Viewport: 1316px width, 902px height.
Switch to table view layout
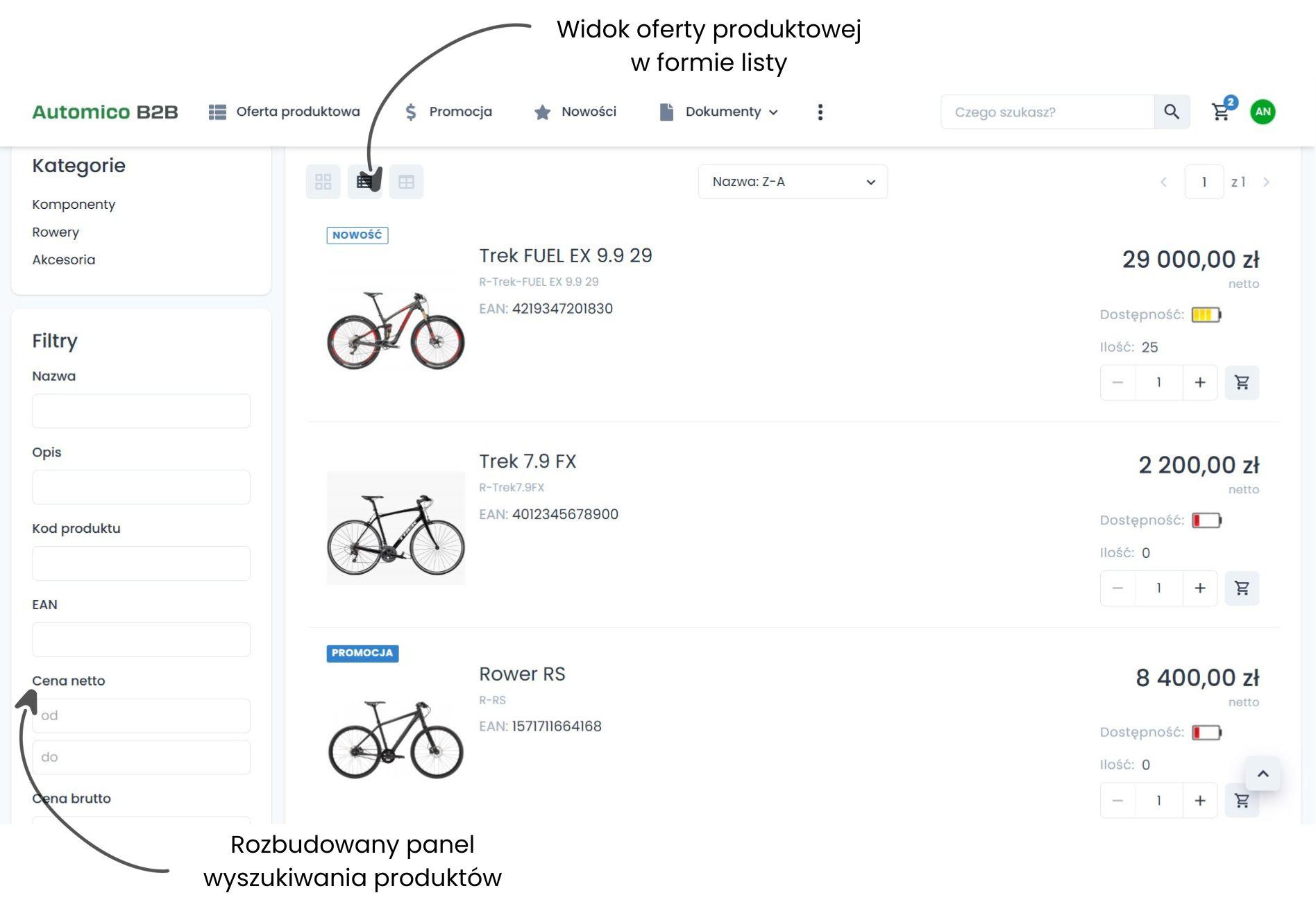406,182
